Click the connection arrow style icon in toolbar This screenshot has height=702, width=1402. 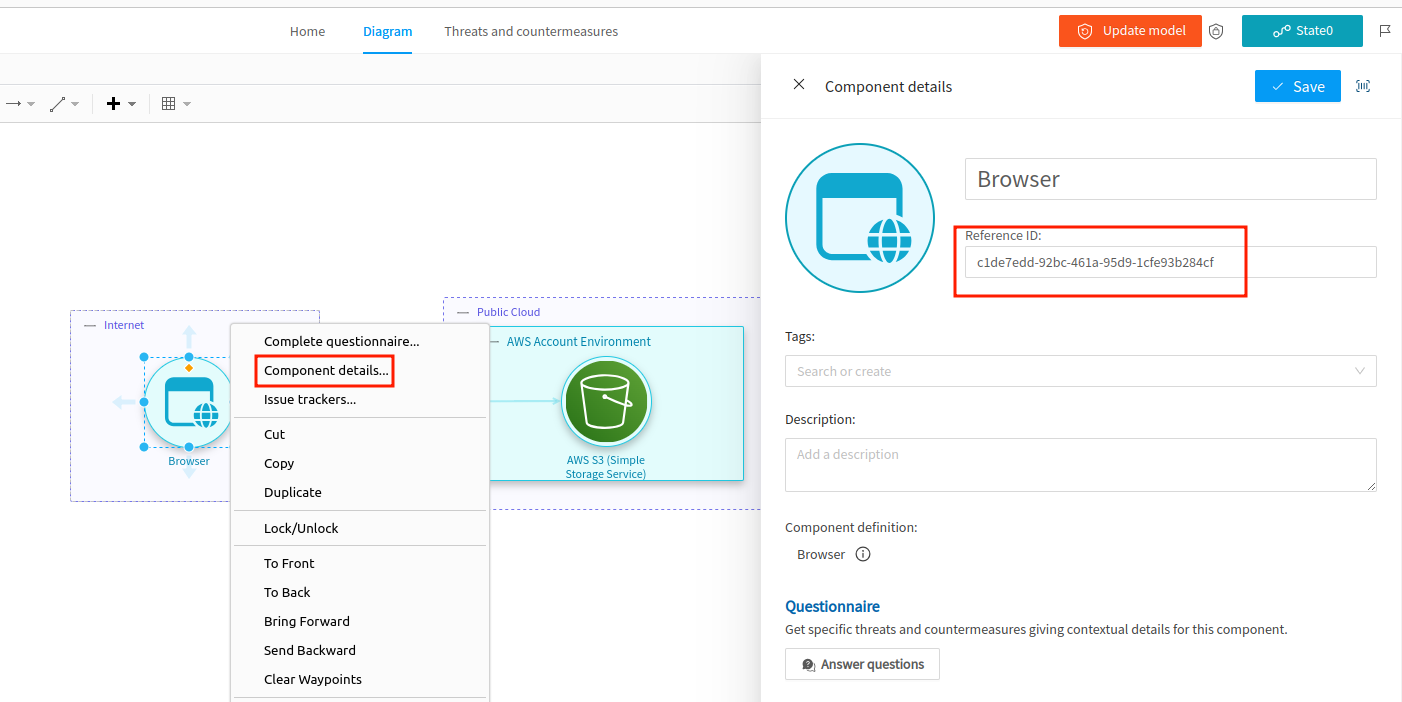click(x=13, y=103)
